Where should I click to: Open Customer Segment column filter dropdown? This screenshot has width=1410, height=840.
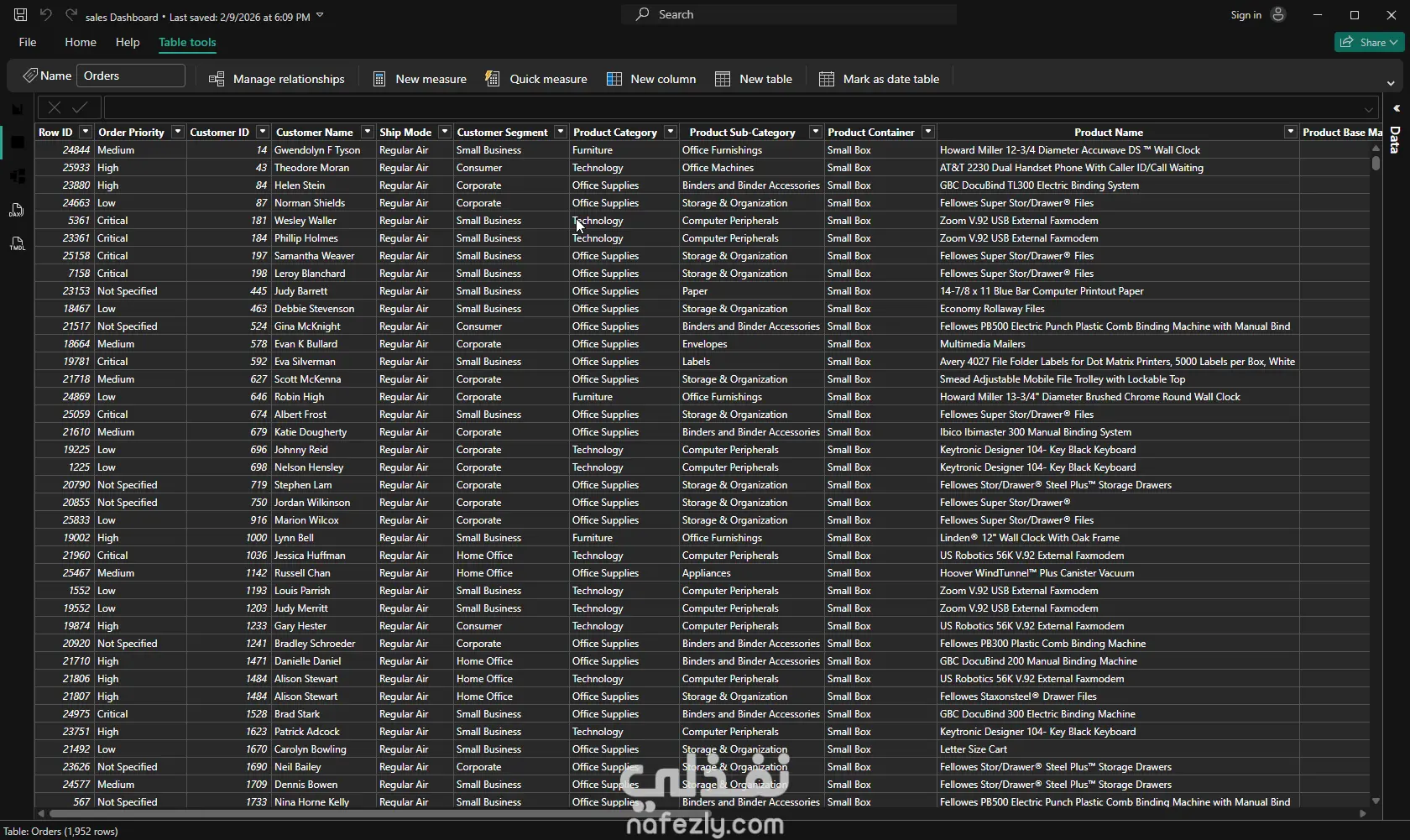click(x=561, y=132)
